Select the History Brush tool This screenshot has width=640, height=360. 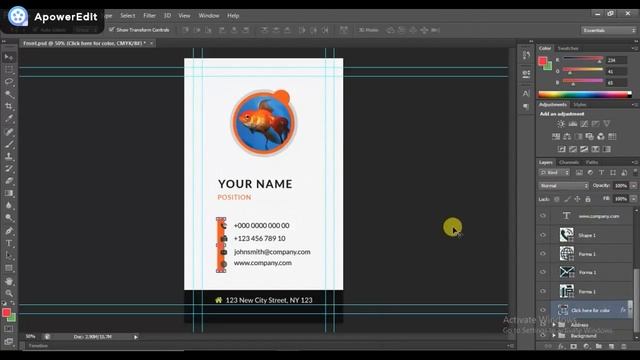pos(9,169)
